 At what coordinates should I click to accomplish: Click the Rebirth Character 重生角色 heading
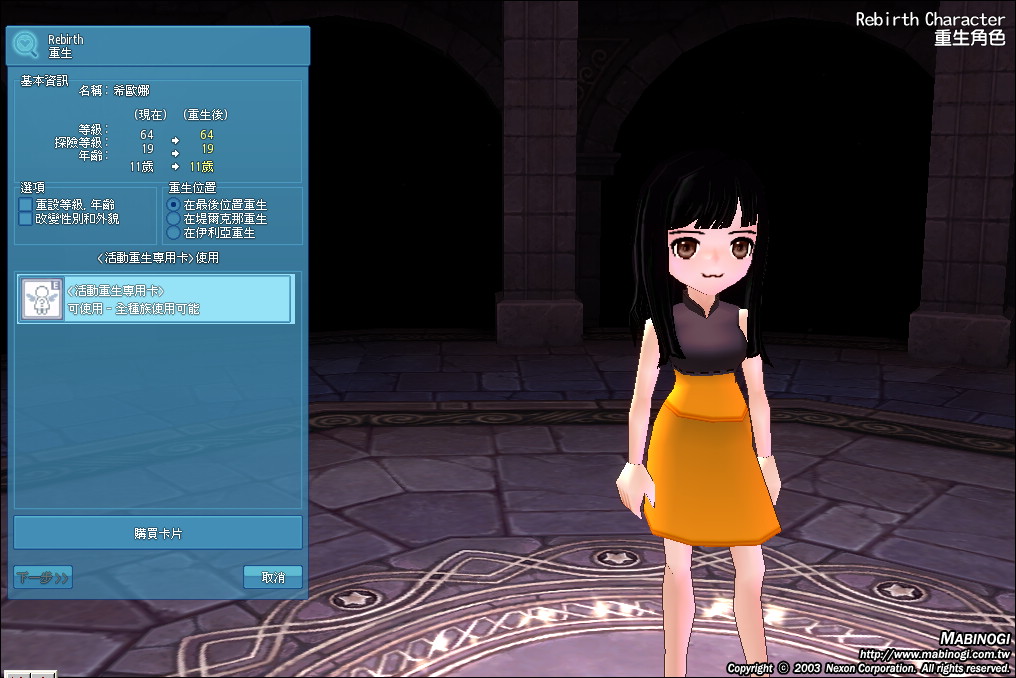(930, 28)
